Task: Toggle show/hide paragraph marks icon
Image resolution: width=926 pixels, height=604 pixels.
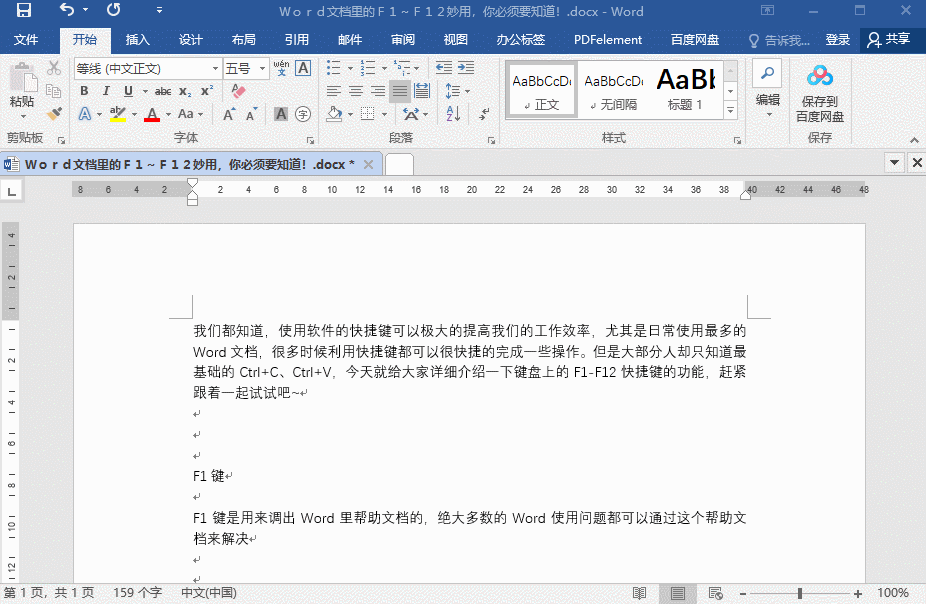Action: (x=484, y=113)
